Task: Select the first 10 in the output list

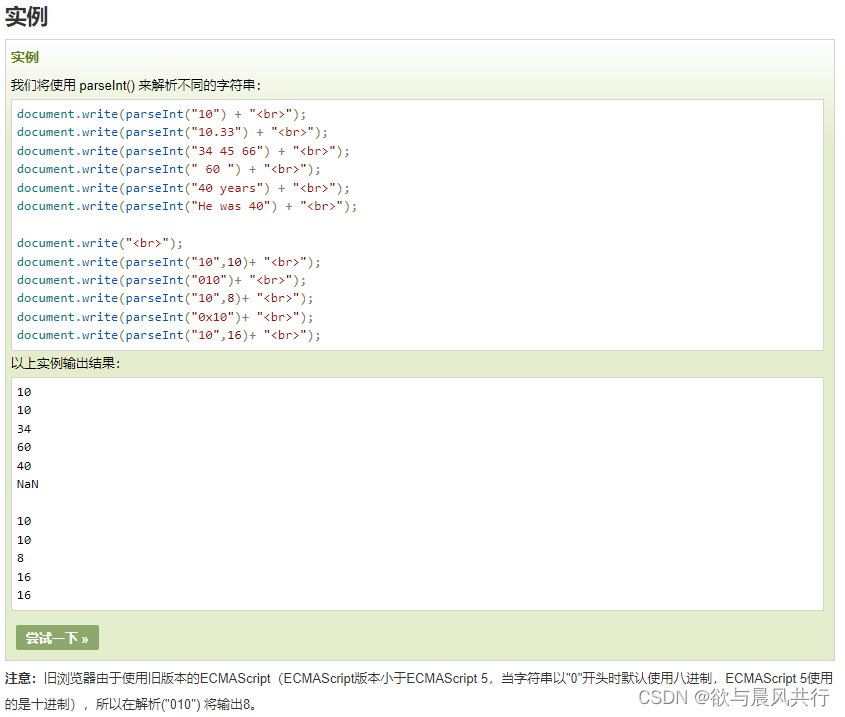Action: [x=24, y=391]
